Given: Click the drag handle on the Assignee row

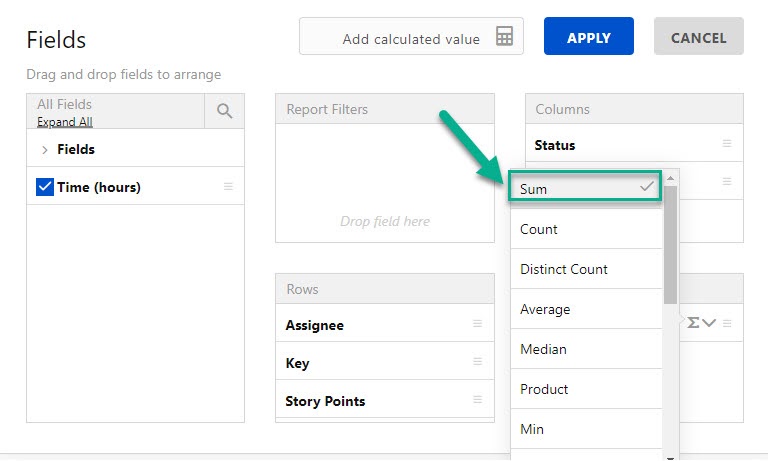Looking at the screenshot, I should [x=477, y=324].
